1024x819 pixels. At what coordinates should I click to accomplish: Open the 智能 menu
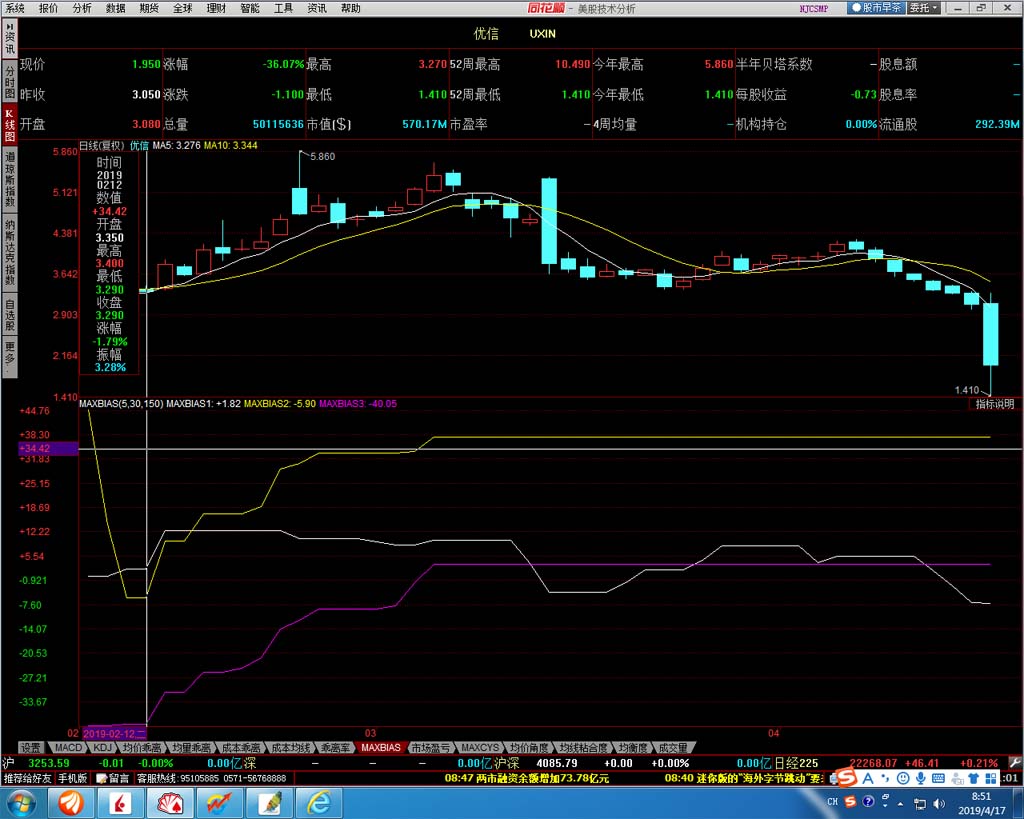coord(249,8)
